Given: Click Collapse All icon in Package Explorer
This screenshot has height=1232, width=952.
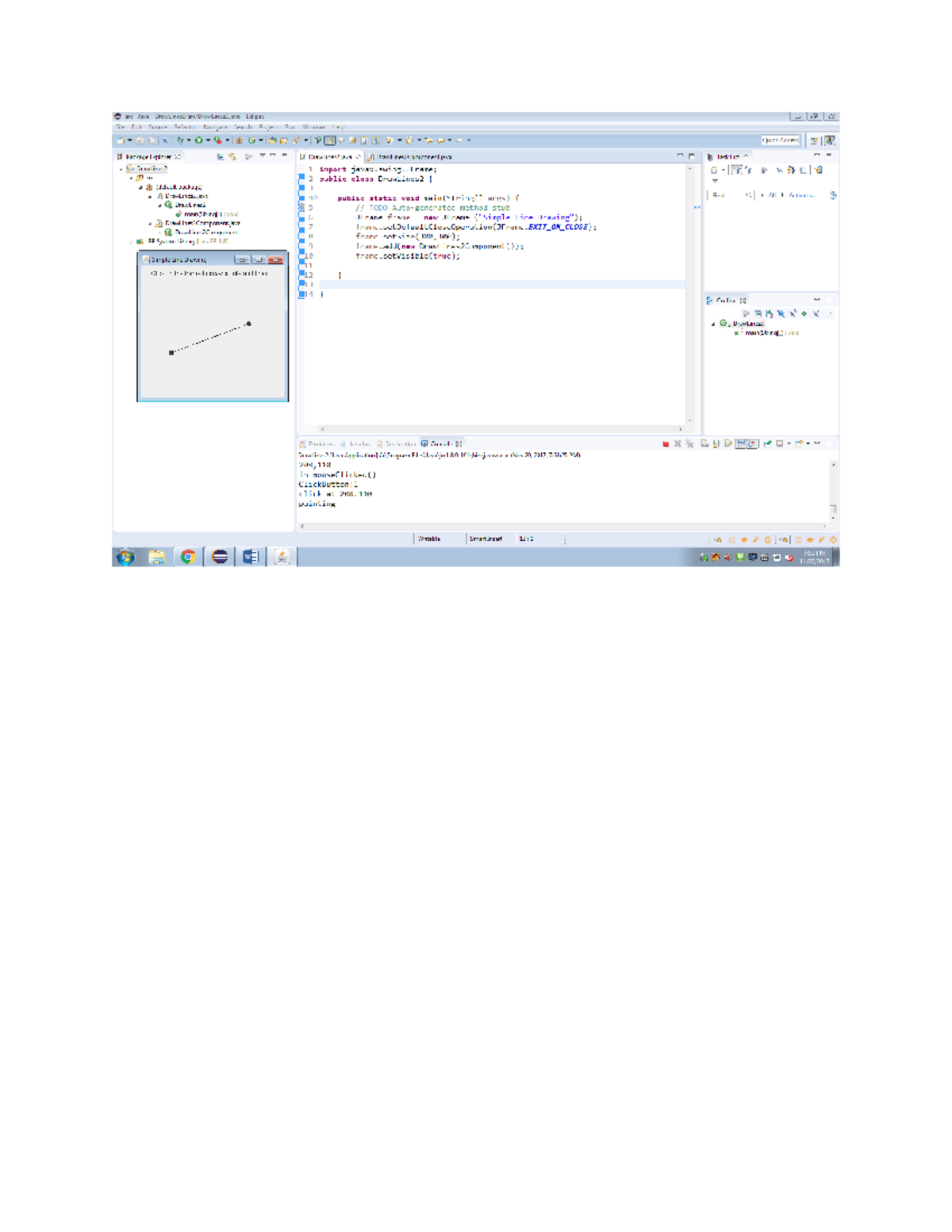Looking at the screenshot, I should (x=221, y=157).
